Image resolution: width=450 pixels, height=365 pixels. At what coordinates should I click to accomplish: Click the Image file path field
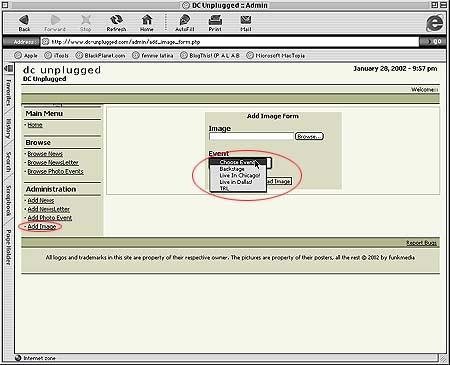[x=251, y=136]
